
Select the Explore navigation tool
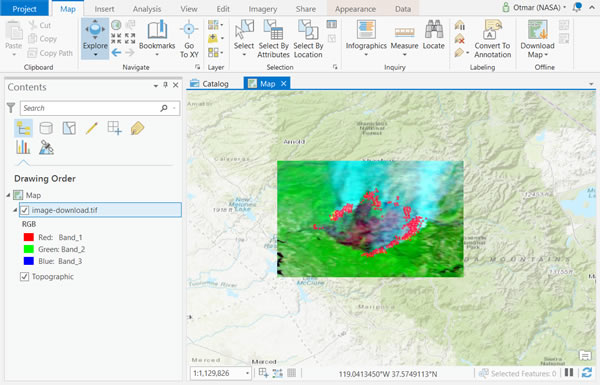[x=95, y=38]
